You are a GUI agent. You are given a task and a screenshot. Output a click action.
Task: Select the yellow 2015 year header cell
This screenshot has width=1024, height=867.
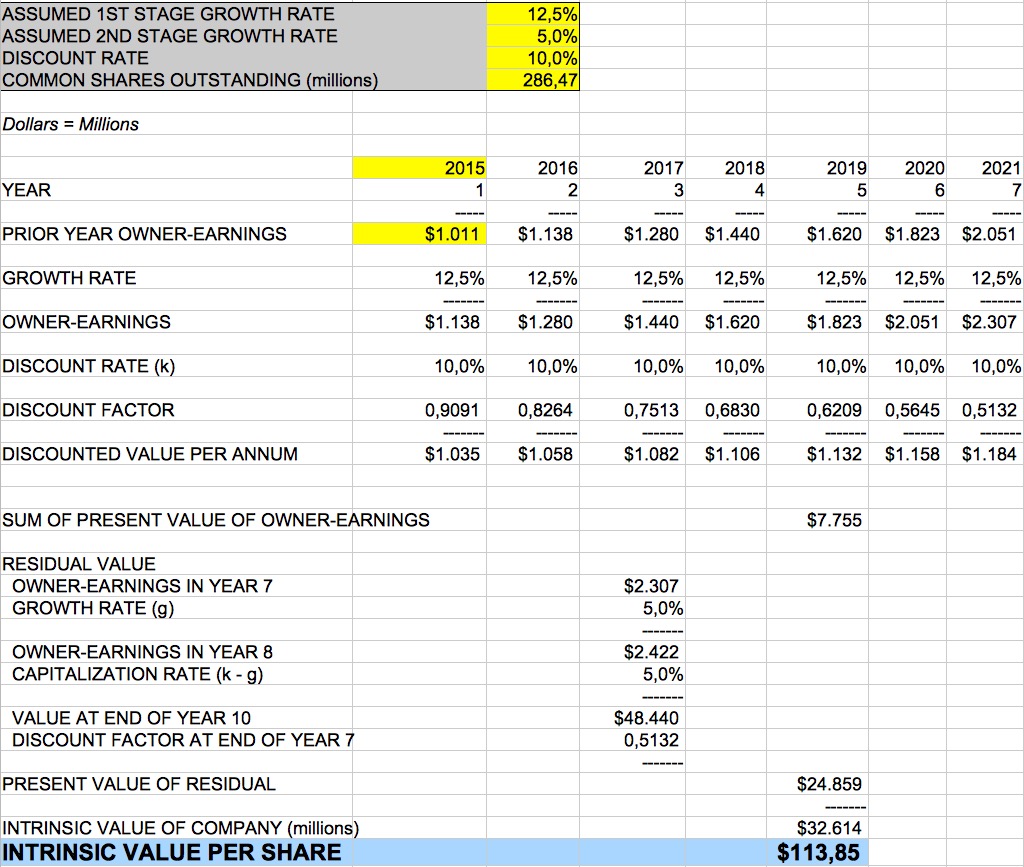point(419,168)
